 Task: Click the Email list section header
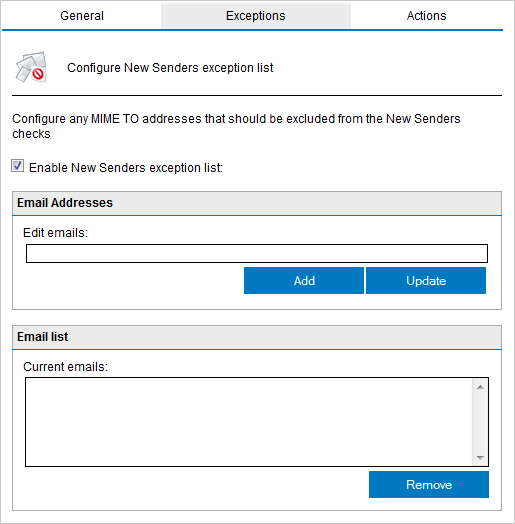[257, 337]
